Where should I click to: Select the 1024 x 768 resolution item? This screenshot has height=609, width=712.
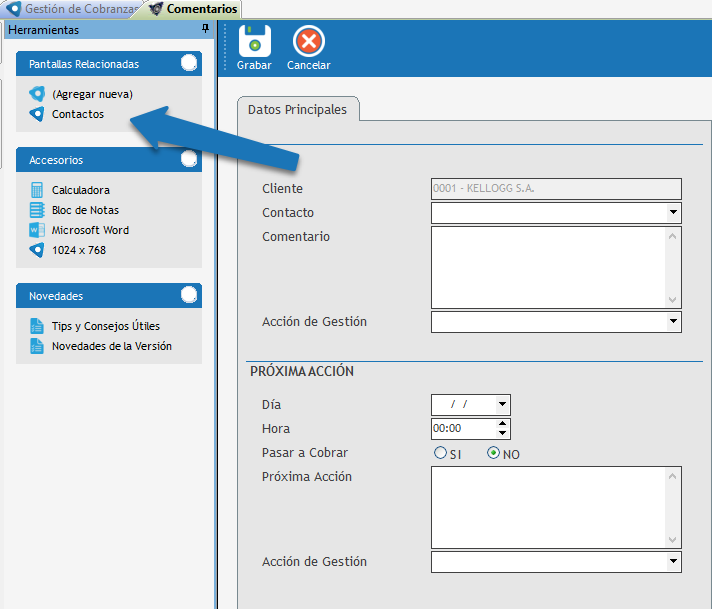[x=78, y=250]
